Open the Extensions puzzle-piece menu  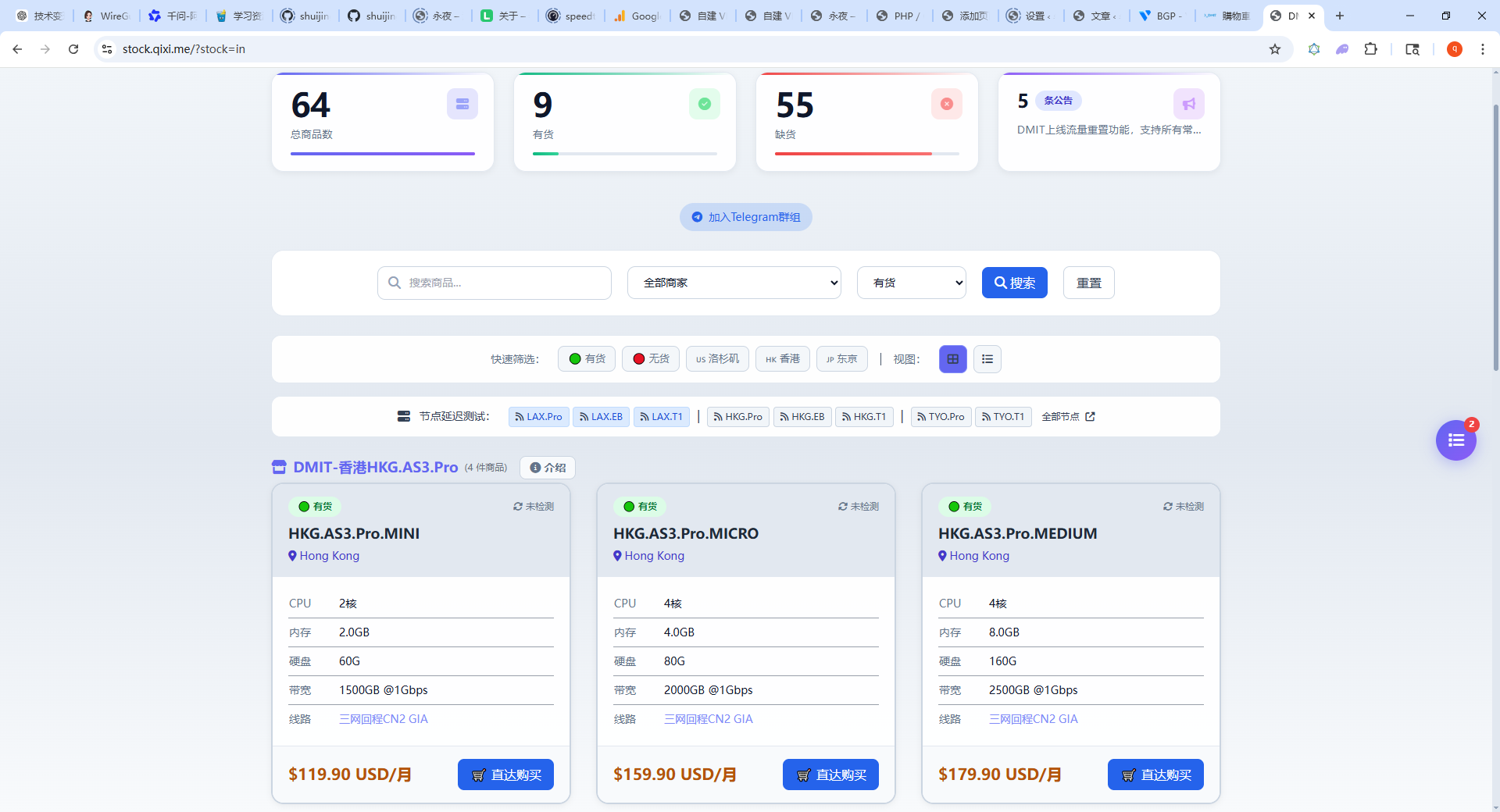(1370, 49)
